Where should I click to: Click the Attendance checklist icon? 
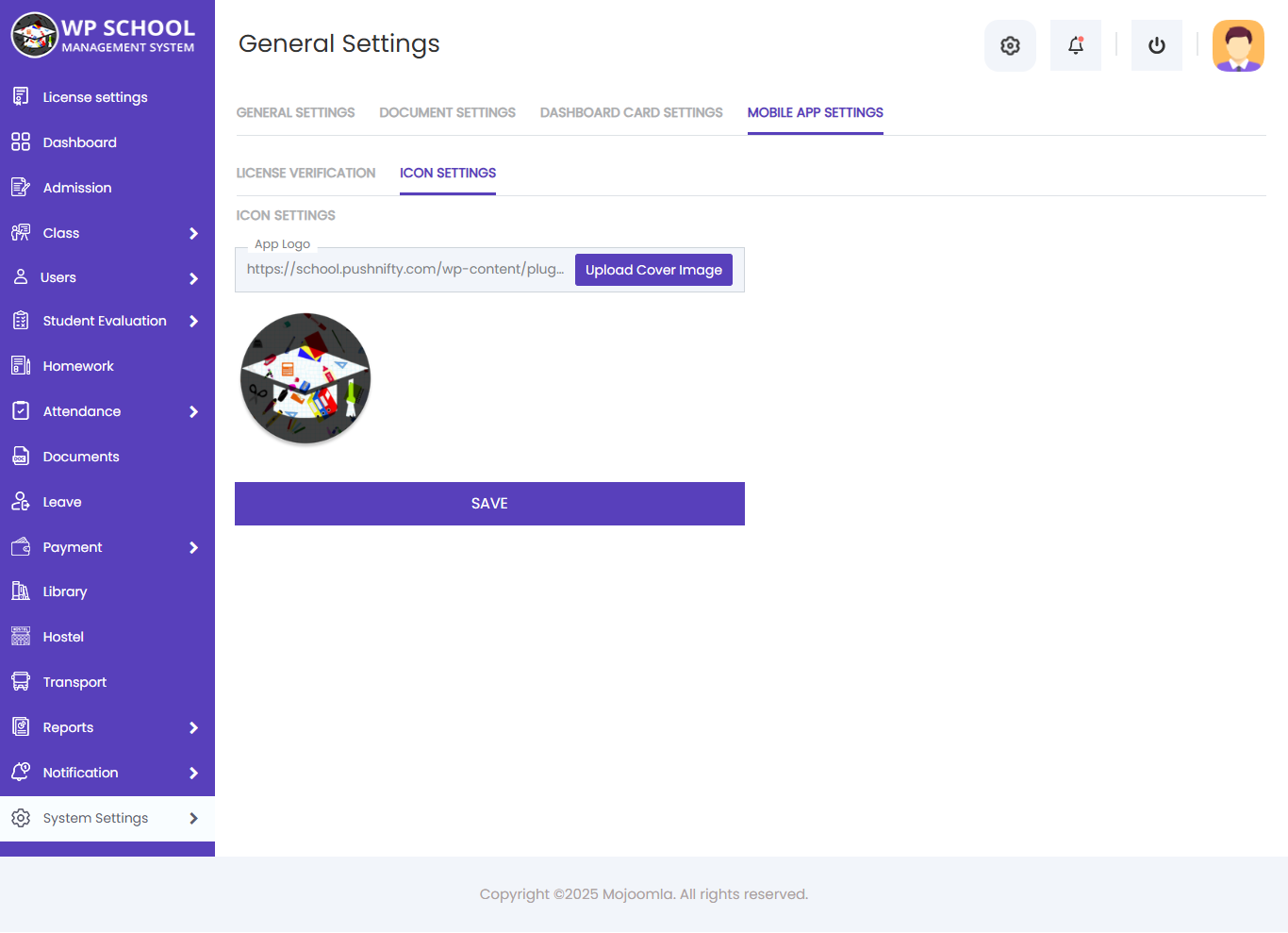tap(21, 410)
